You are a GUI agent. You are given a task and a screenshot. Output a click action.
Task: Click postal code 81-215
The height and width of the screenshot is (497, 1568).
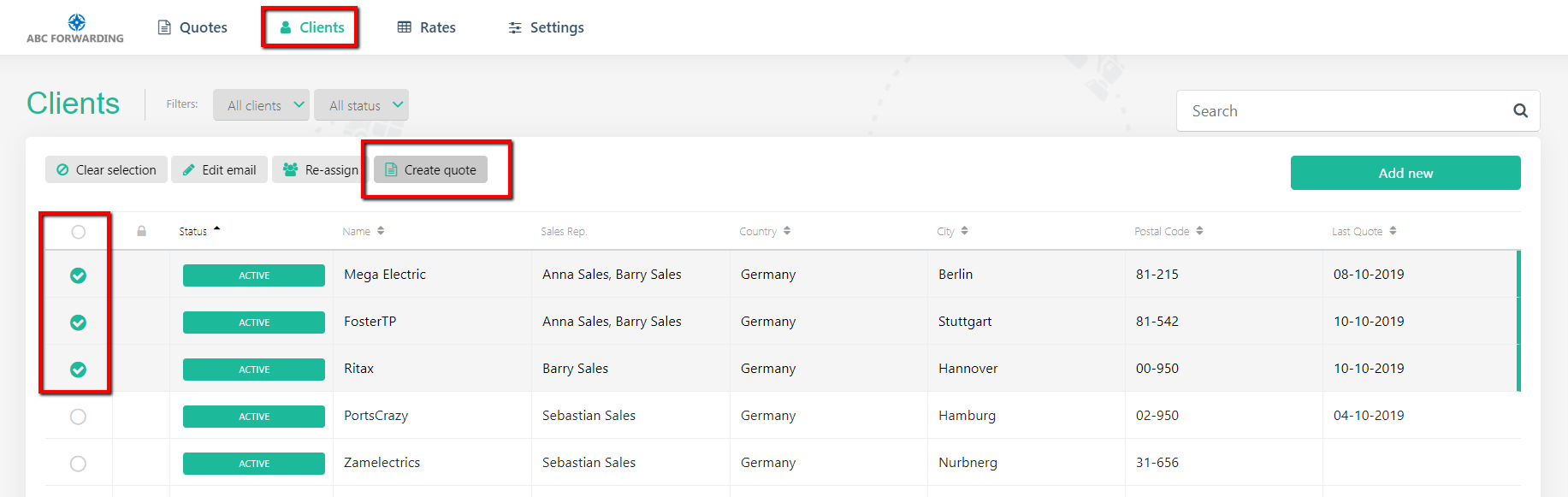[1157, 275]
